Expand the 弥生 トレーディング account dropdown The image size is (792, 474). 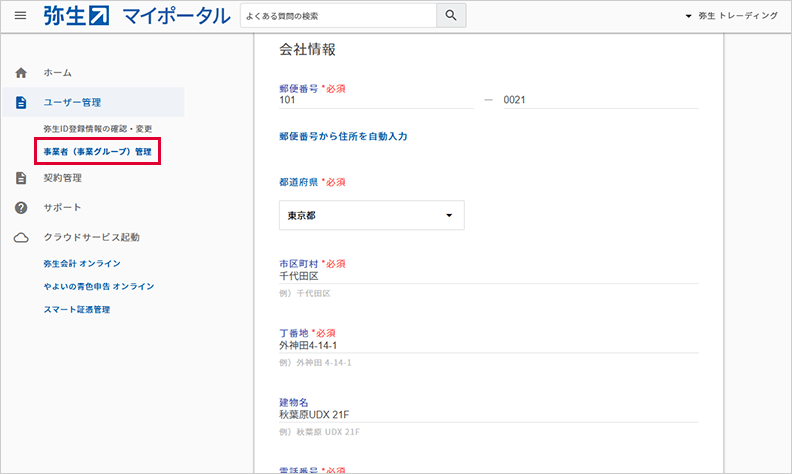[x=730, y=16]
